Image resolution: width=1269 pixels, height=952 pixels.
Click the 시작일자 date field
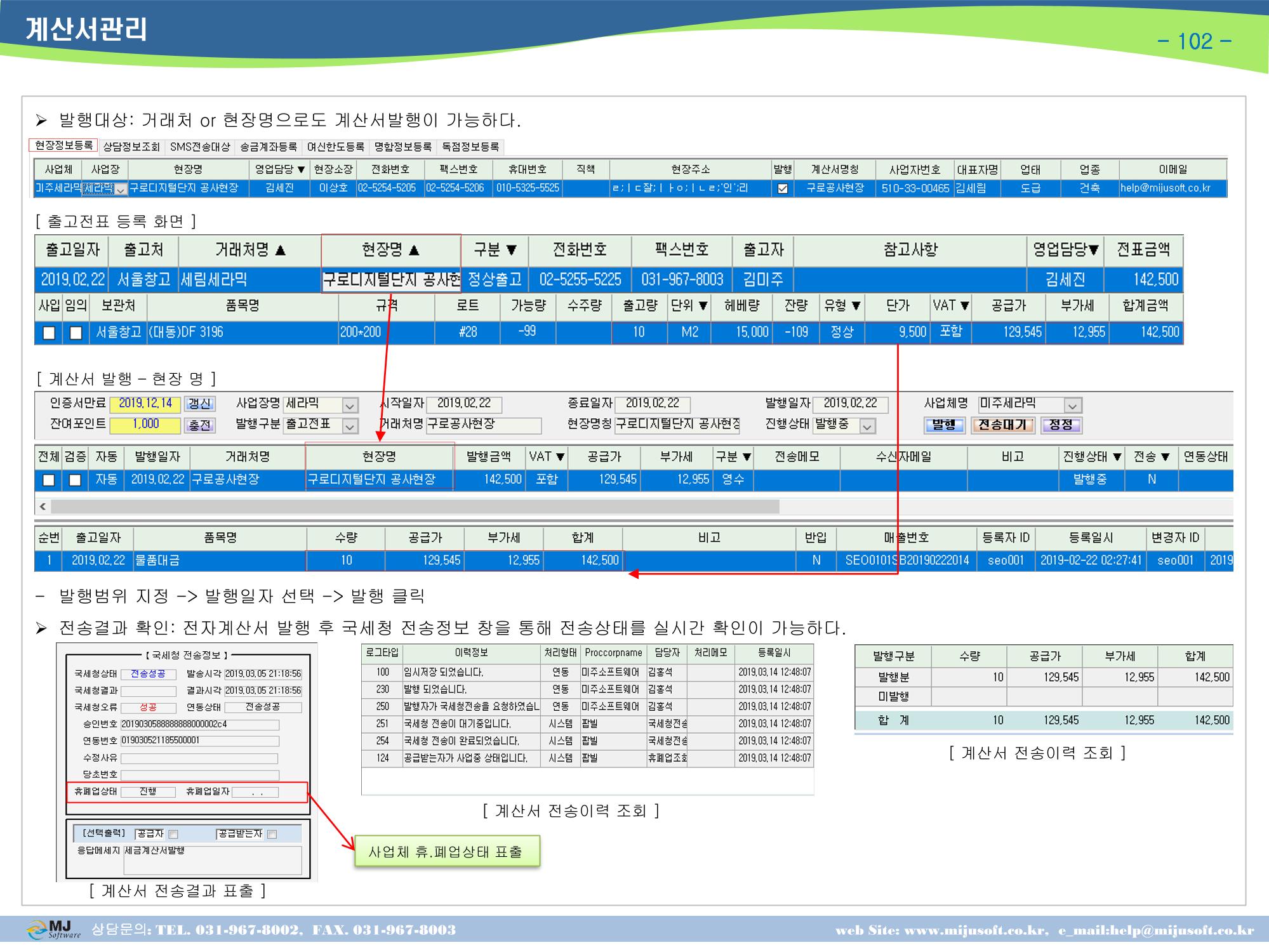(464, 404)
